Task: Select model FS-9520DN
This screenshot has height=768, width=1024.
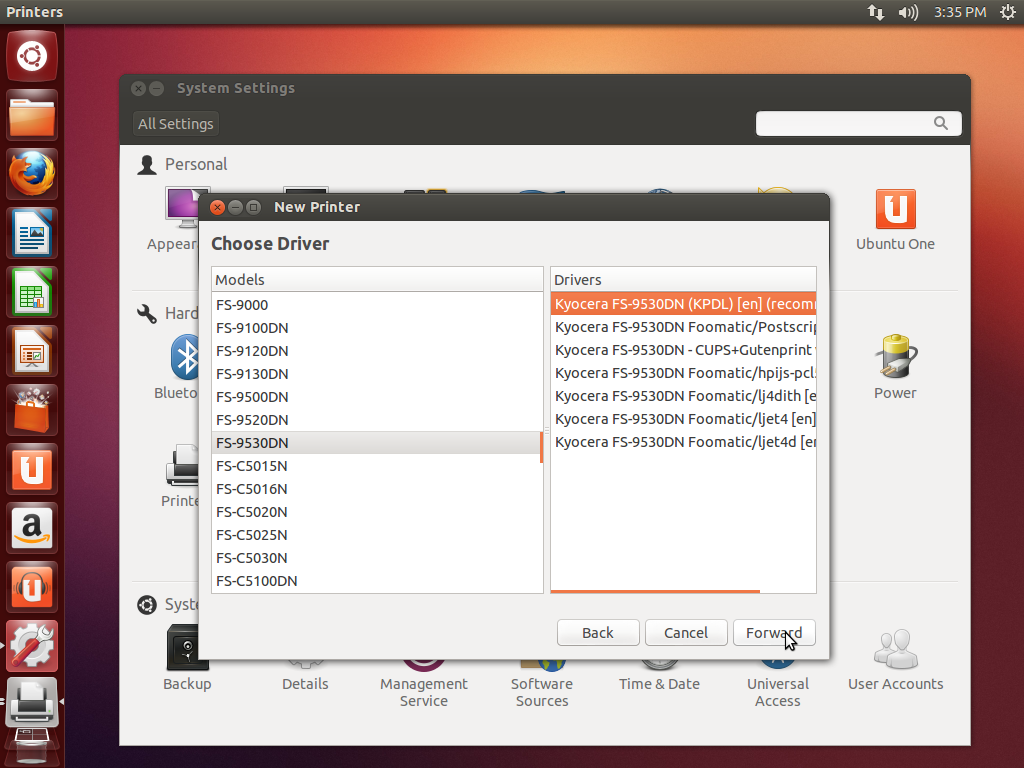Action: tap(376, 420)
